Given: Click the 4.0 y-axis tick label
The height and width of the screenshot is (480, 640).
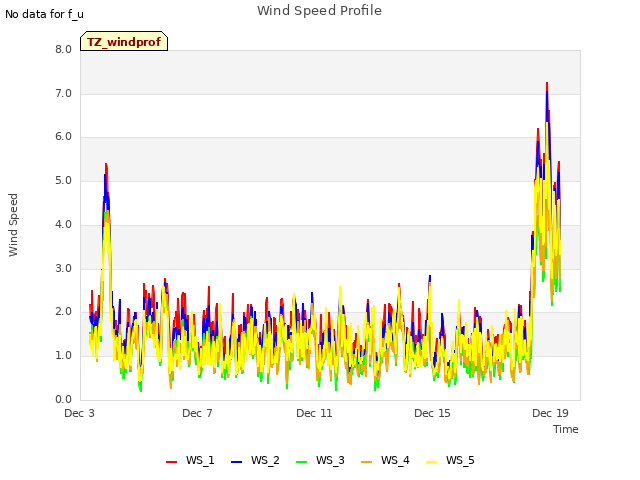Looking at the screenshot, I should point(63,224).
